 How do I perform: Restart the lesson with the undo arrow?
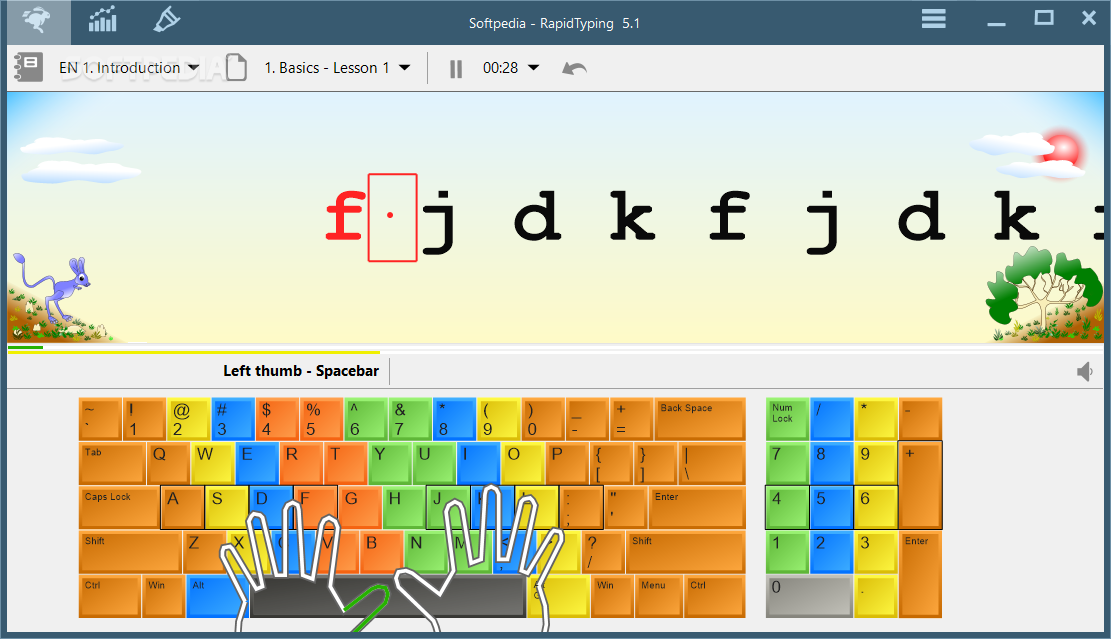click(x=573, y=68)
